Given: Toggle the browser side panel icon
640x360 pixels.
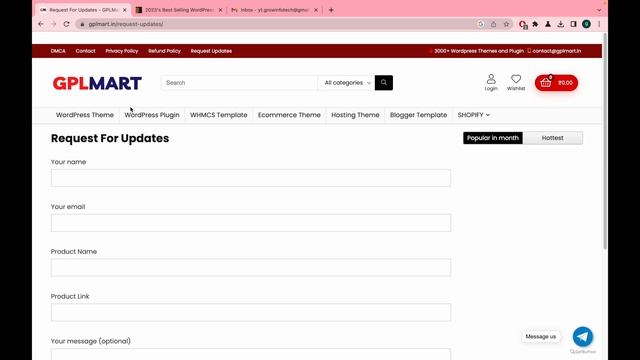Looking at the screenshot, I should [573, 24].
